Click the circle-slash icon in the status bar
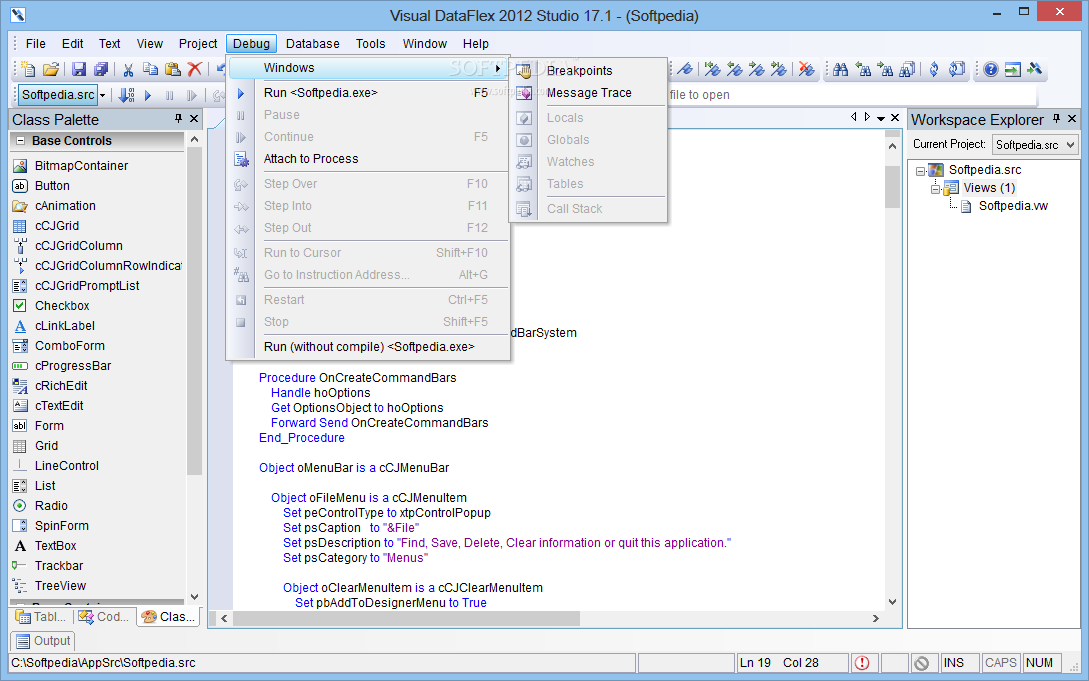 coord(922,663)
